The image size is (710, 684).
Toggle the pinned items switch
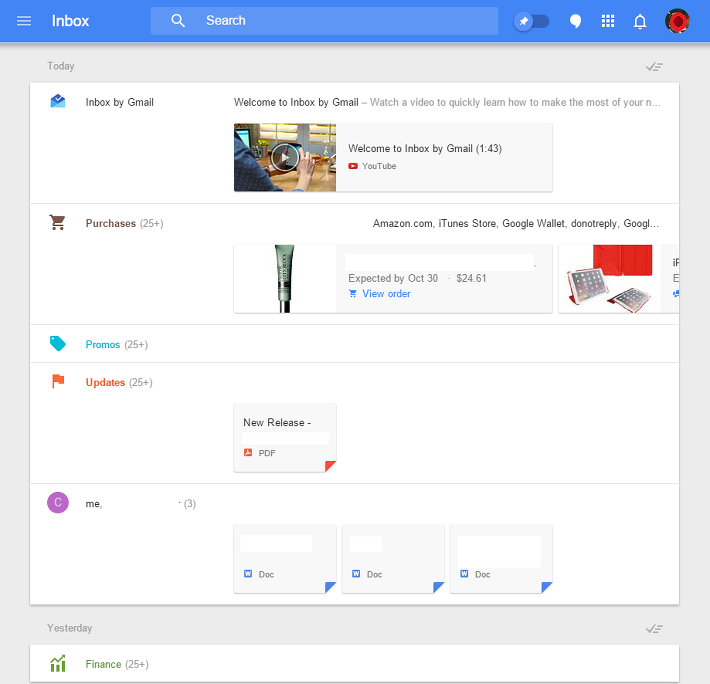point(532,21)
